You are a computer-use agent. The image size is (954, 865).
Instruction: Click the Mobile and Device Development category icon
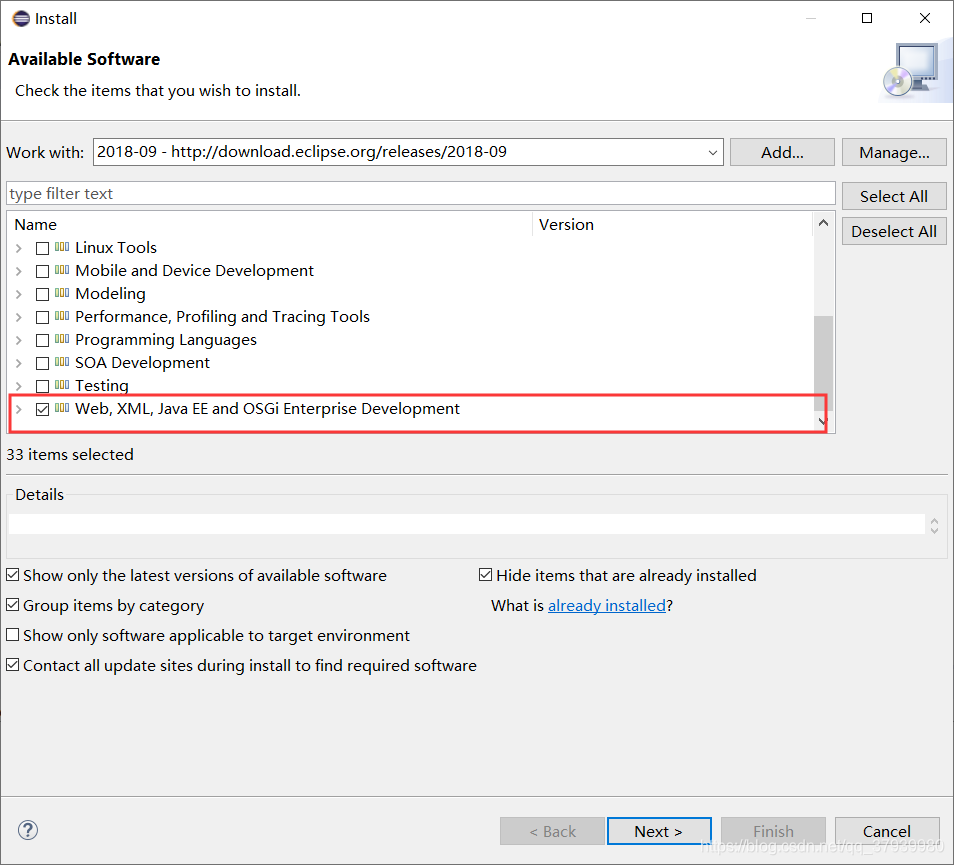click(62, 270)
